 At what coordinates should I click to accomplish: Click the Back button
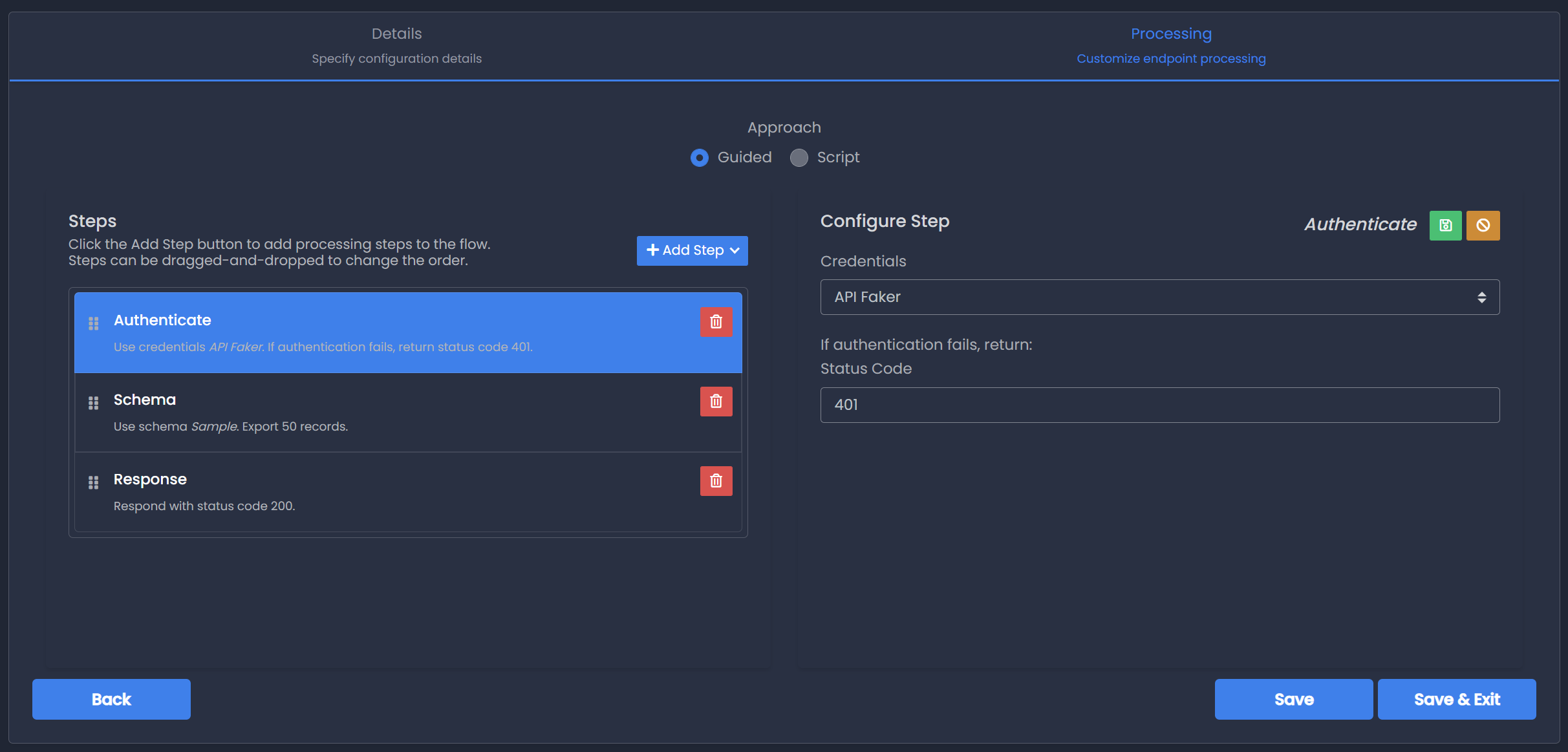point(111,699)
